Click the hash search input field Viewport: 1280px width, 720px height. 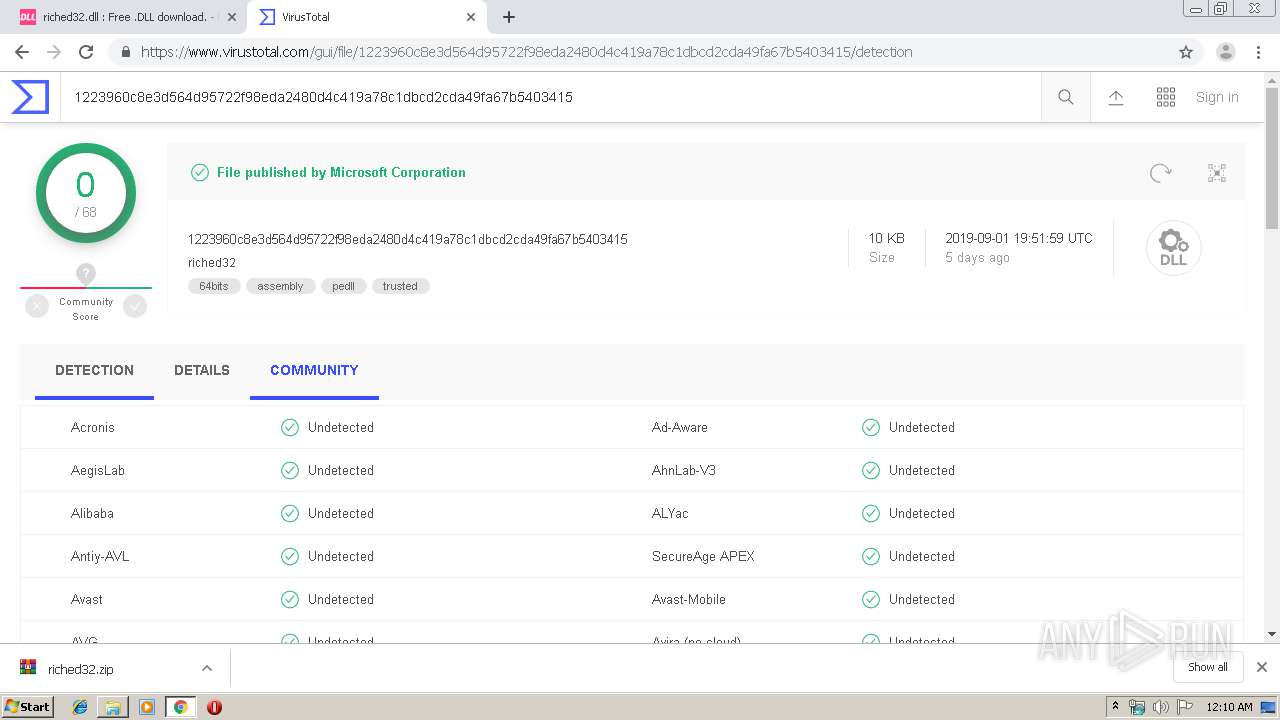pos(550,97)
